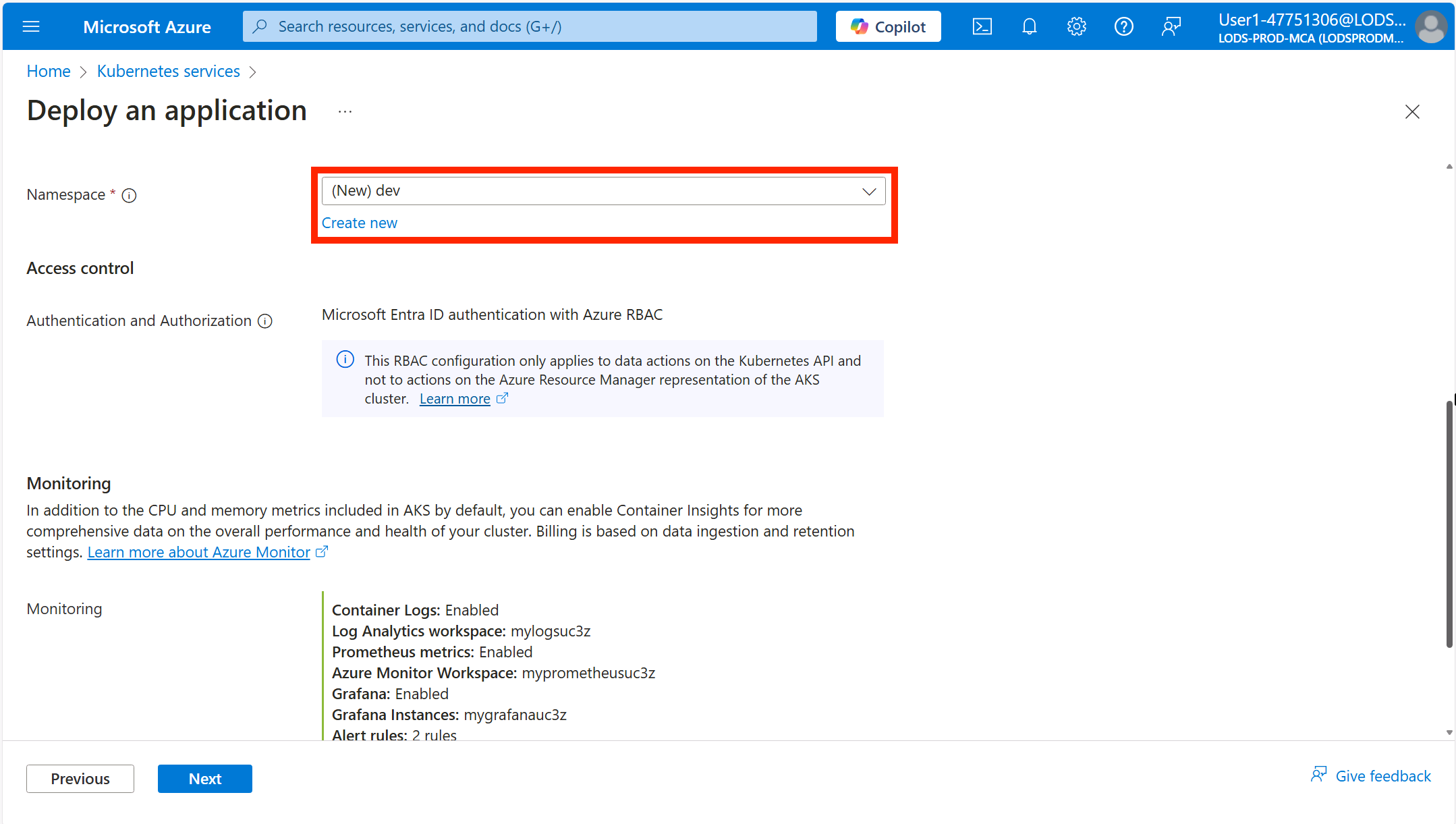This screenshot has height=824, width=1456.
Task: Open Cloud Shell from the top bar
Action: pyautogui.click(x=982, y=26)
